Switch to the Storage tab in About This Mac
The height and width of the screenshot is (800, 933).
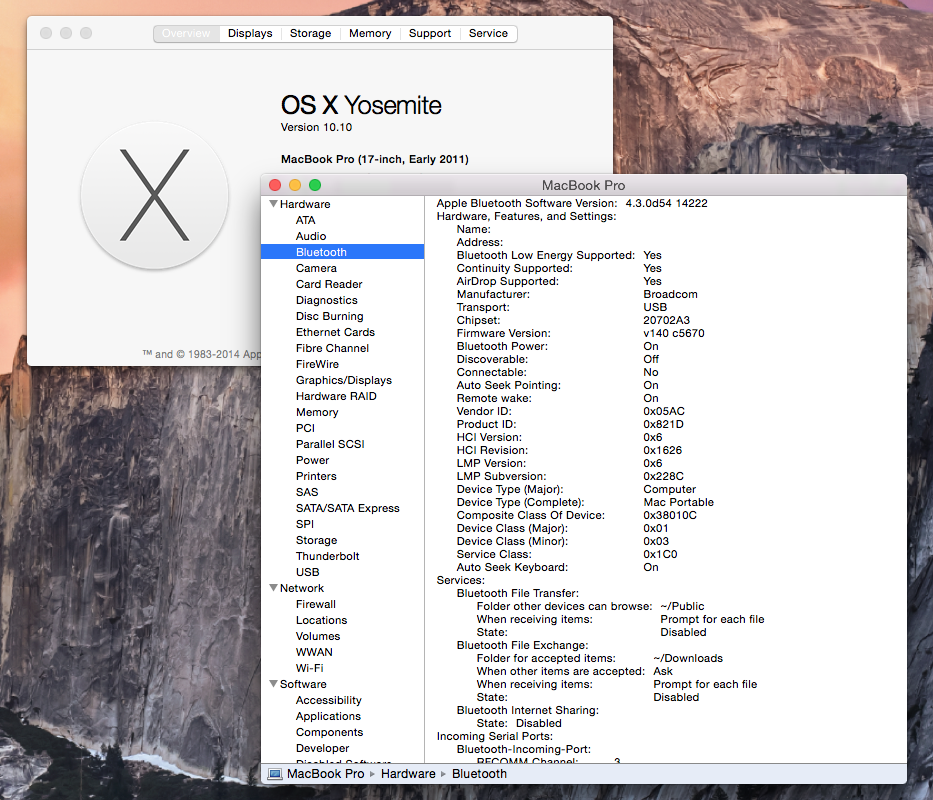click(310, 33)
